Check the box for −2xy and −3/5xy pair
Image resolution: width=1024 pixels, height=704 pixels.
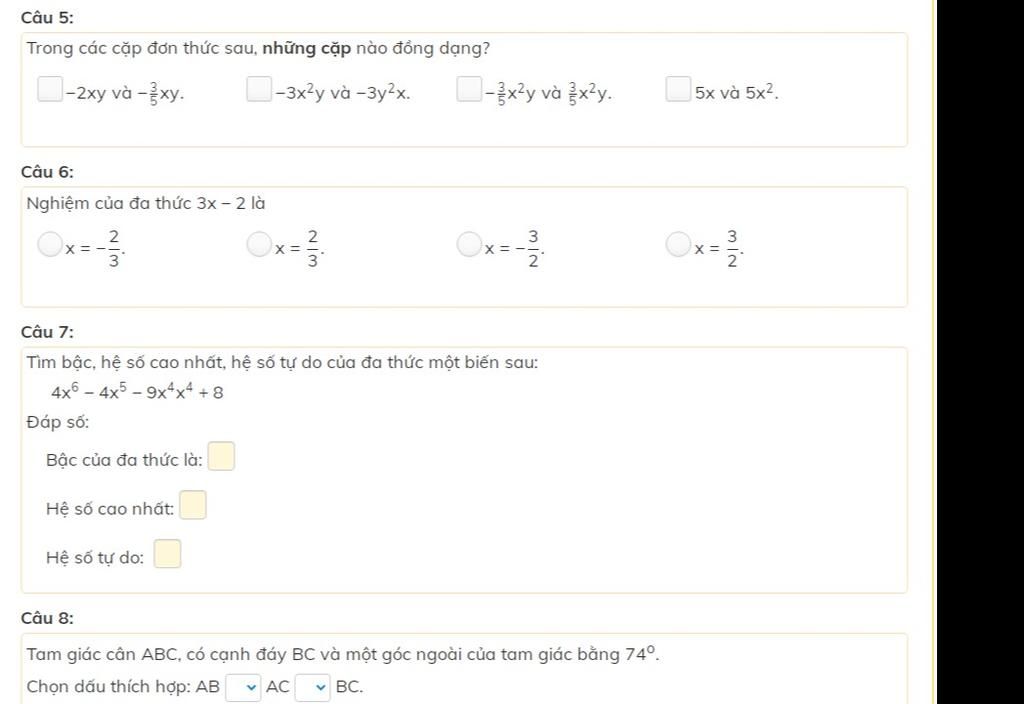(x=50, y=91)
